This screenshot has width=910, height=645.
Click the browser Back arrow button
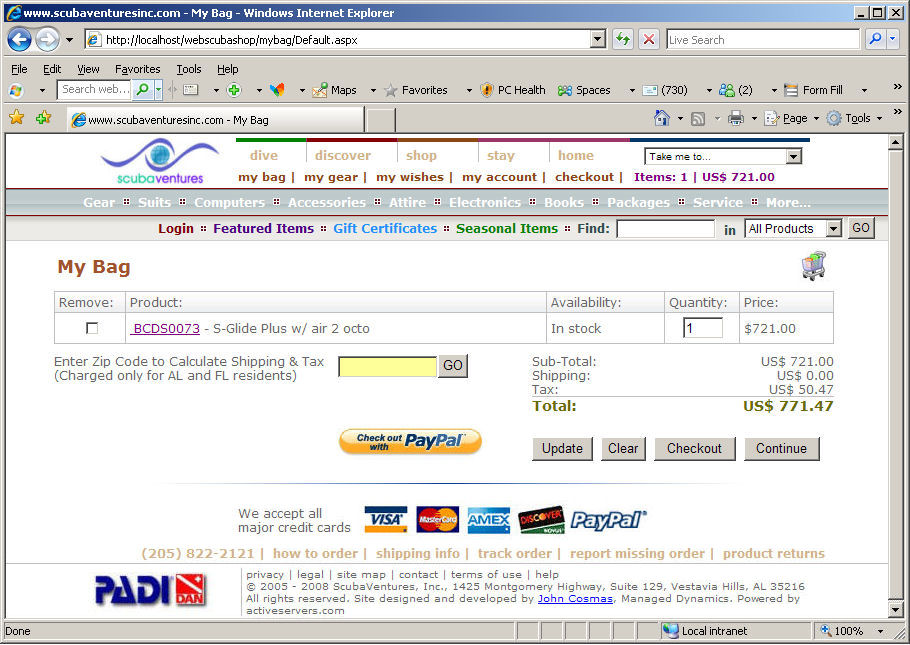coord(19,39)
